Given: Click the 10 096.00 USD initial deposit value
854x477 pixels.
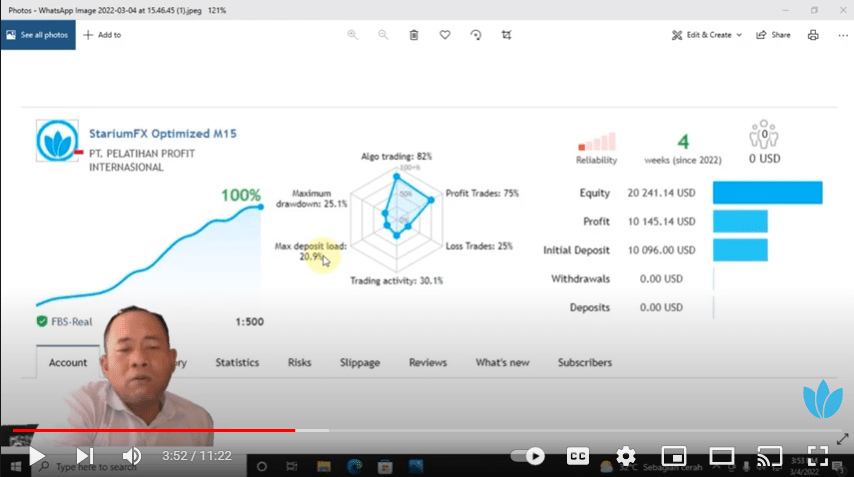Looking at the screenshot, I should coord(661,250).
